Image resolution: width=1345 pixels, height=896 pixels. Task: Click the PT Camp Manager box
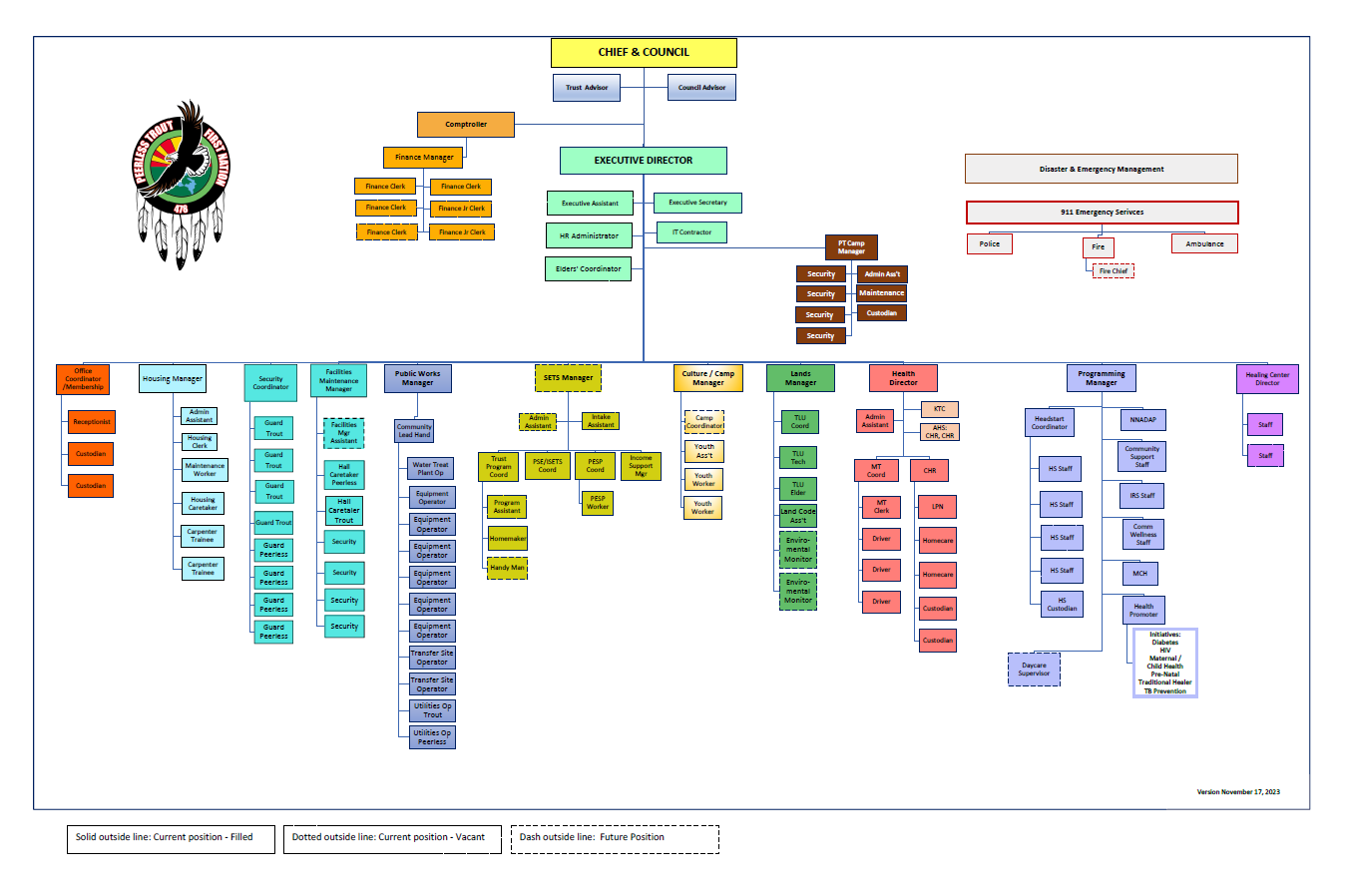click(851, 247)
